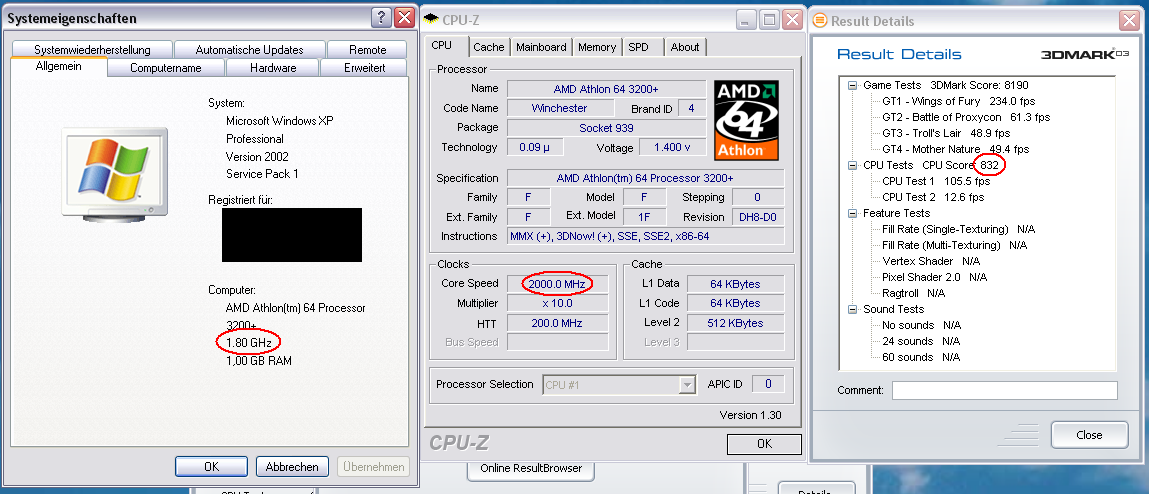
Task: Switch to the Remote tab
Action: 367,50
